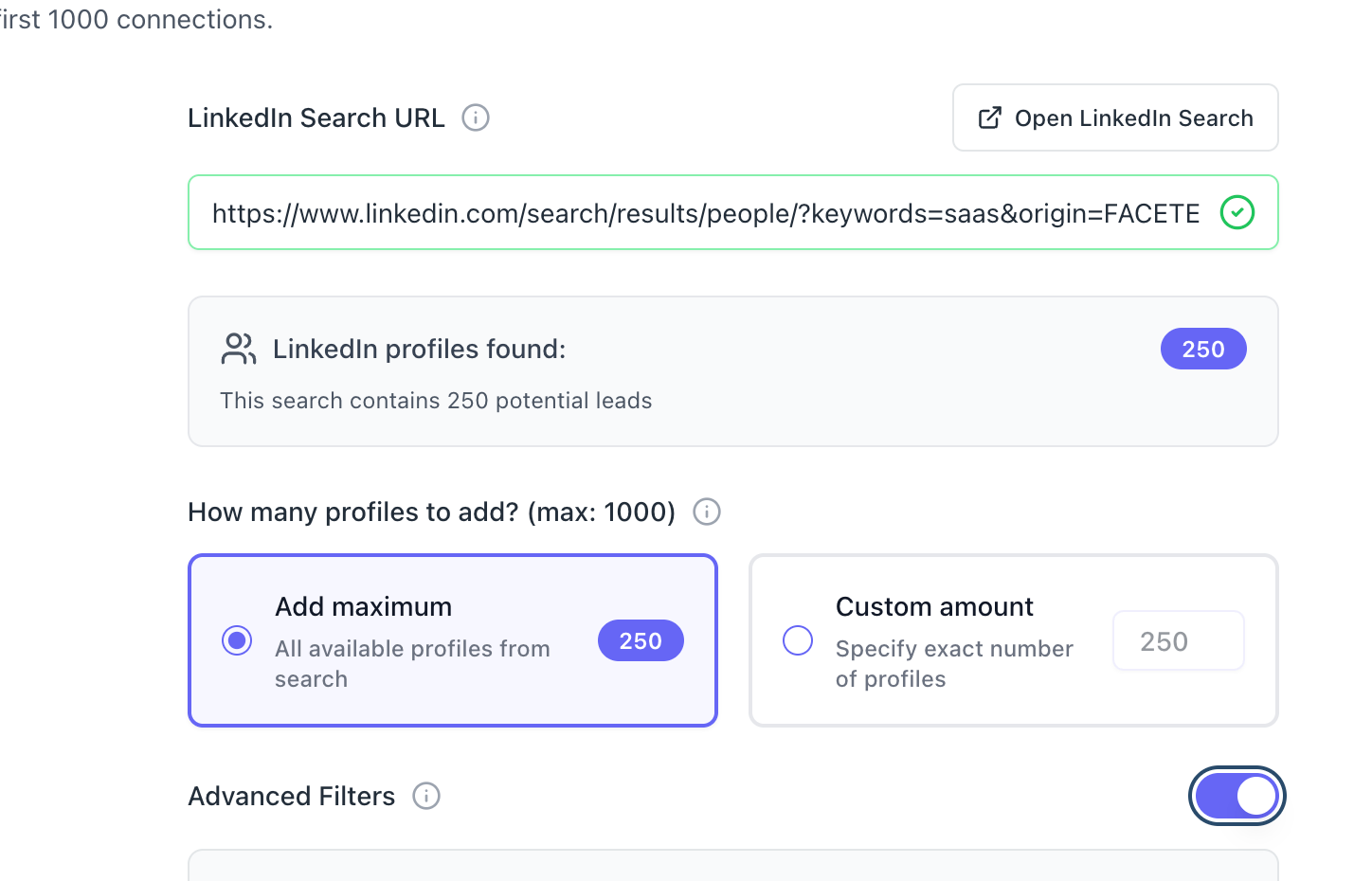Click the custom amount number field
The image size is (1372, 881).
pos(1179,641)
